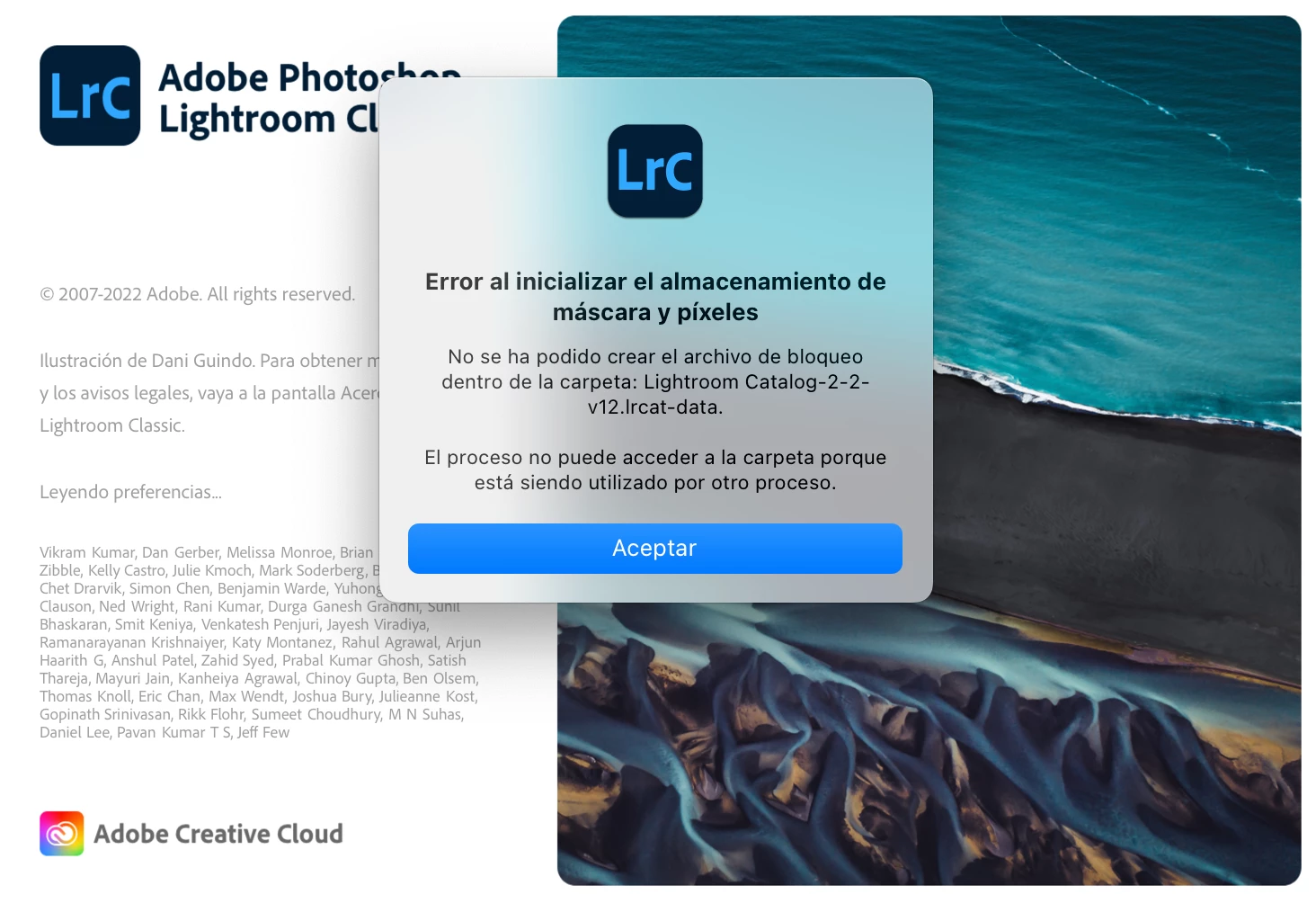Click the avisos legales text line

pos(209,393)
